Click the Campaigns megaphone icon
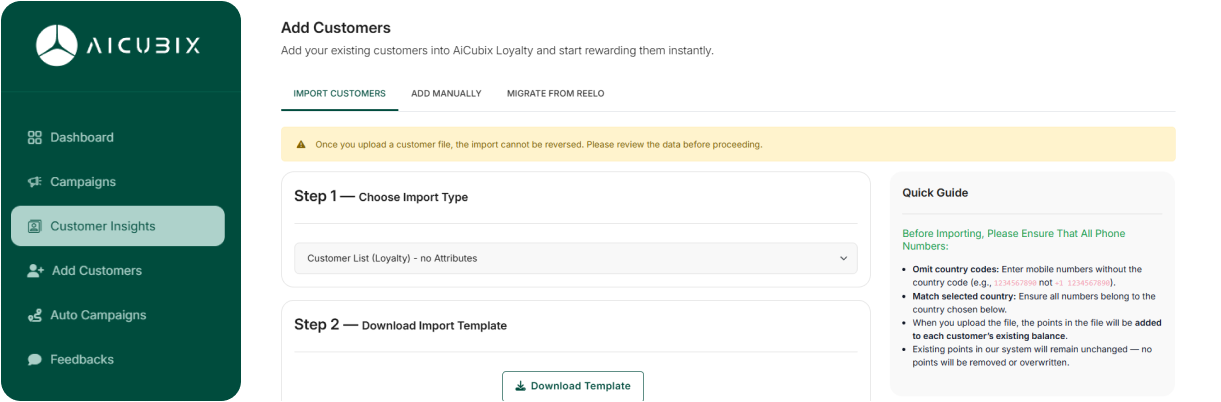This screenshot has width=1221, height=402. (35, 182)
